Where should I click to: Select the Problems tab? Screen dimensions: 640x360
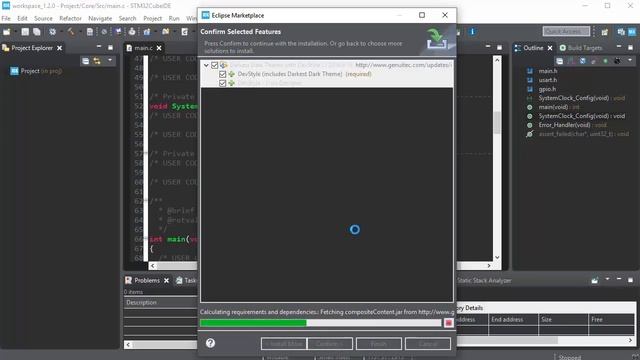coord(147,280)
